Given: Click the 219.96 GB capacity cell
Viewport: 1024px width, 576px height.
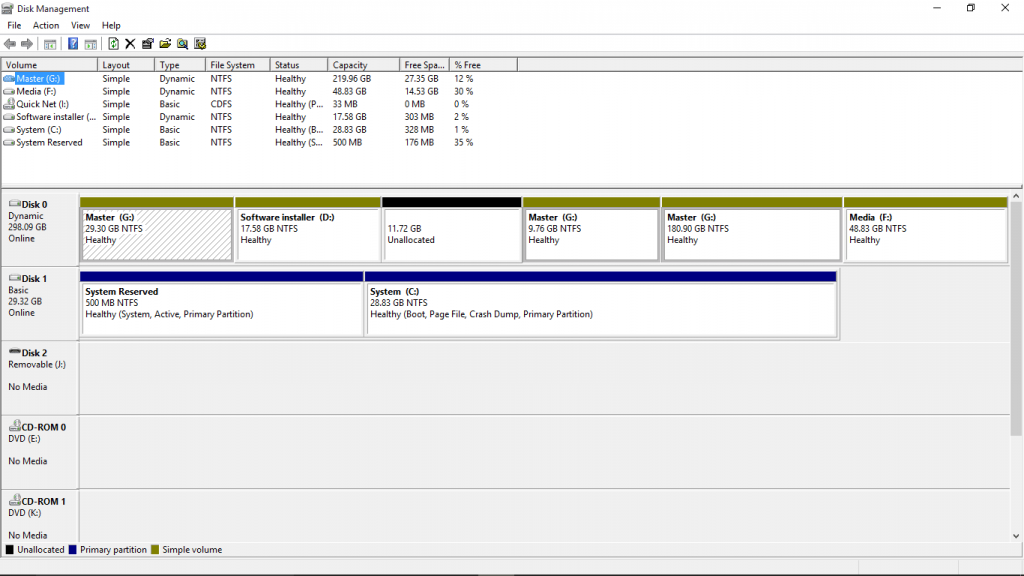Looking at the screenshot, I should 351,78.
